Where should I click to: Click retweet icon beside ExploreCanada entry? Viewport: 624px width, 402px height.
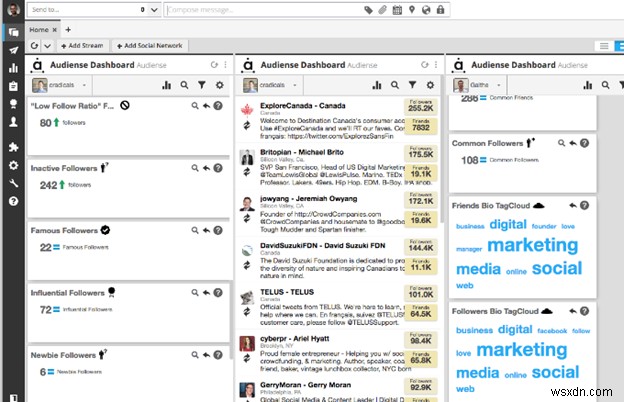(x=247, y=125)
